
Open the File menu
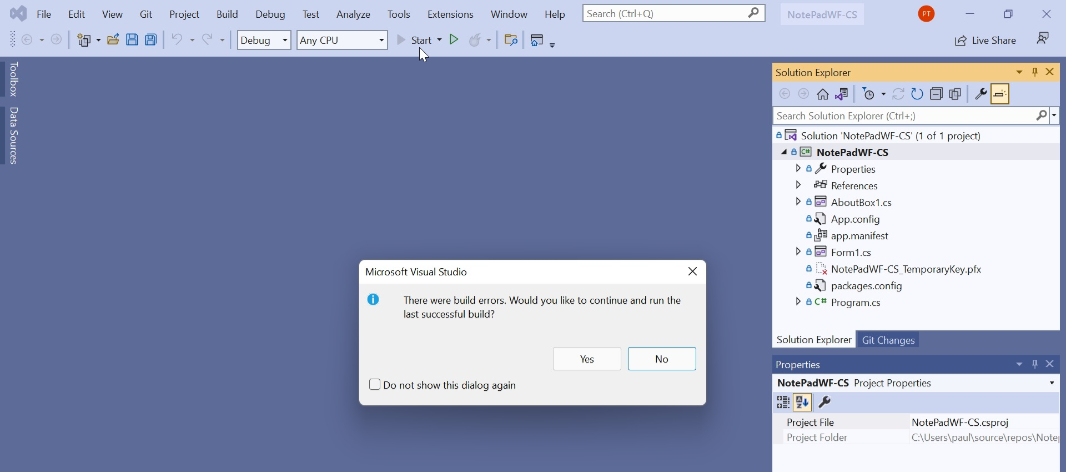44,14
